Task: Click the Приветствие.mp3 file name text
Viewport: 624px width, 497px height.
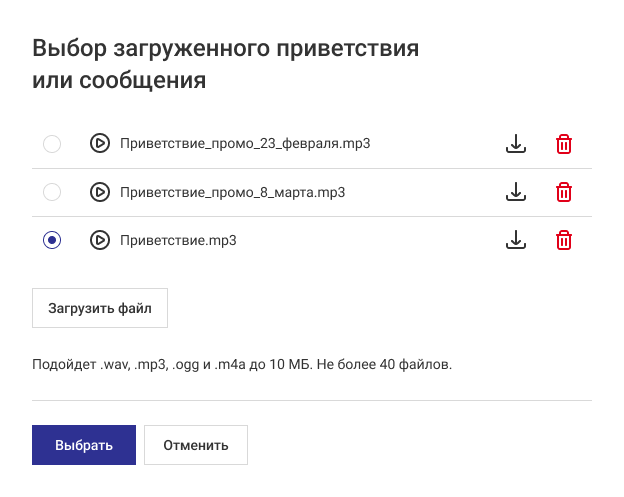Action: (x=177, y=240)
